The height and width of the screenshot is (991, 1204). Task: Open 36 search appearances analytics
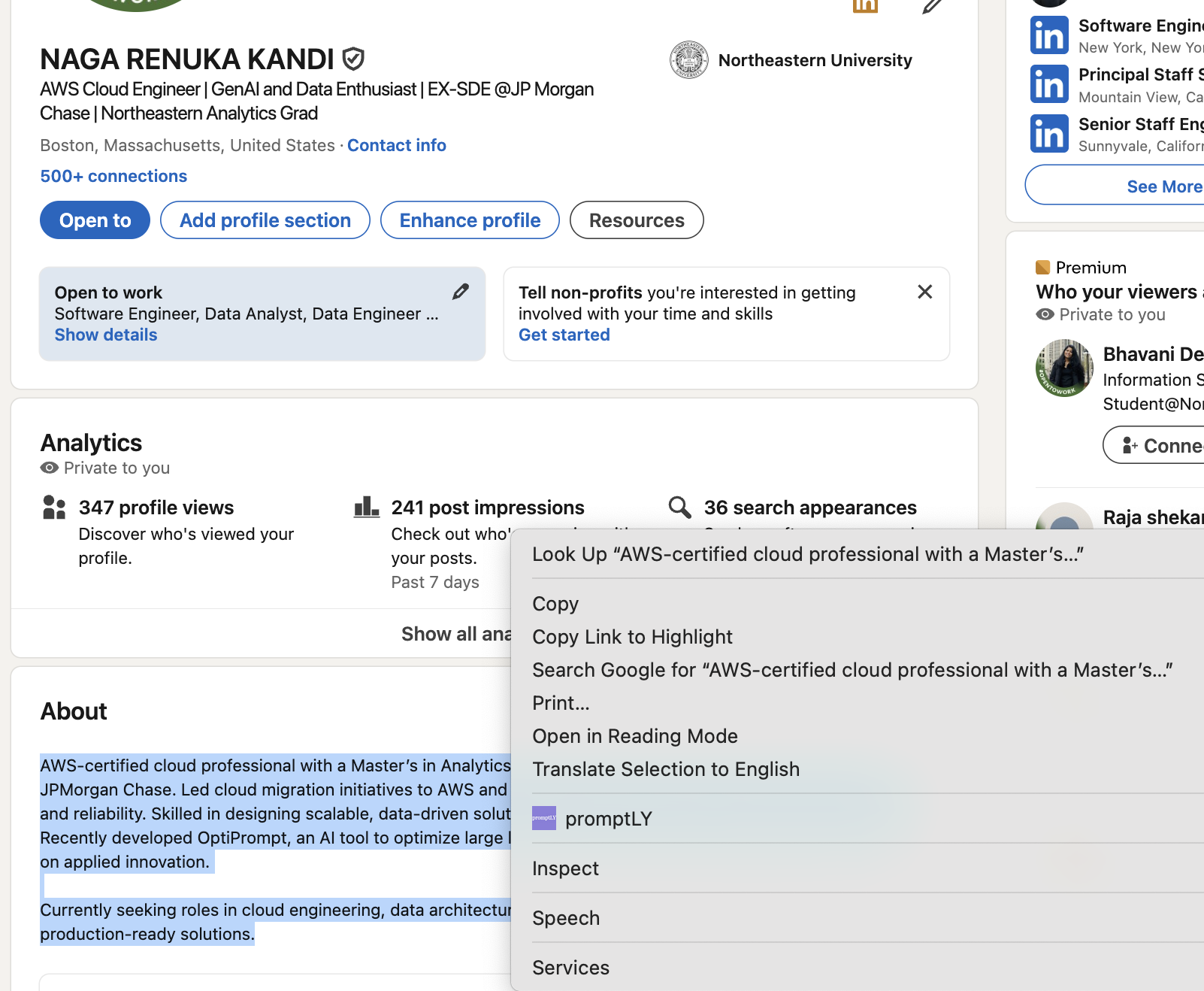(810, 508)
